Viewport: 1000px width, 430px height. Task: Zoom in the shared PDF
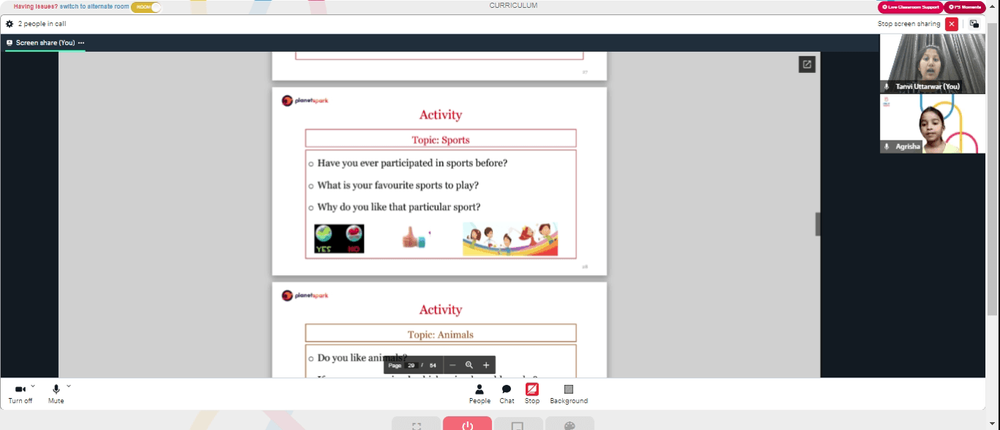coord(486,365)
